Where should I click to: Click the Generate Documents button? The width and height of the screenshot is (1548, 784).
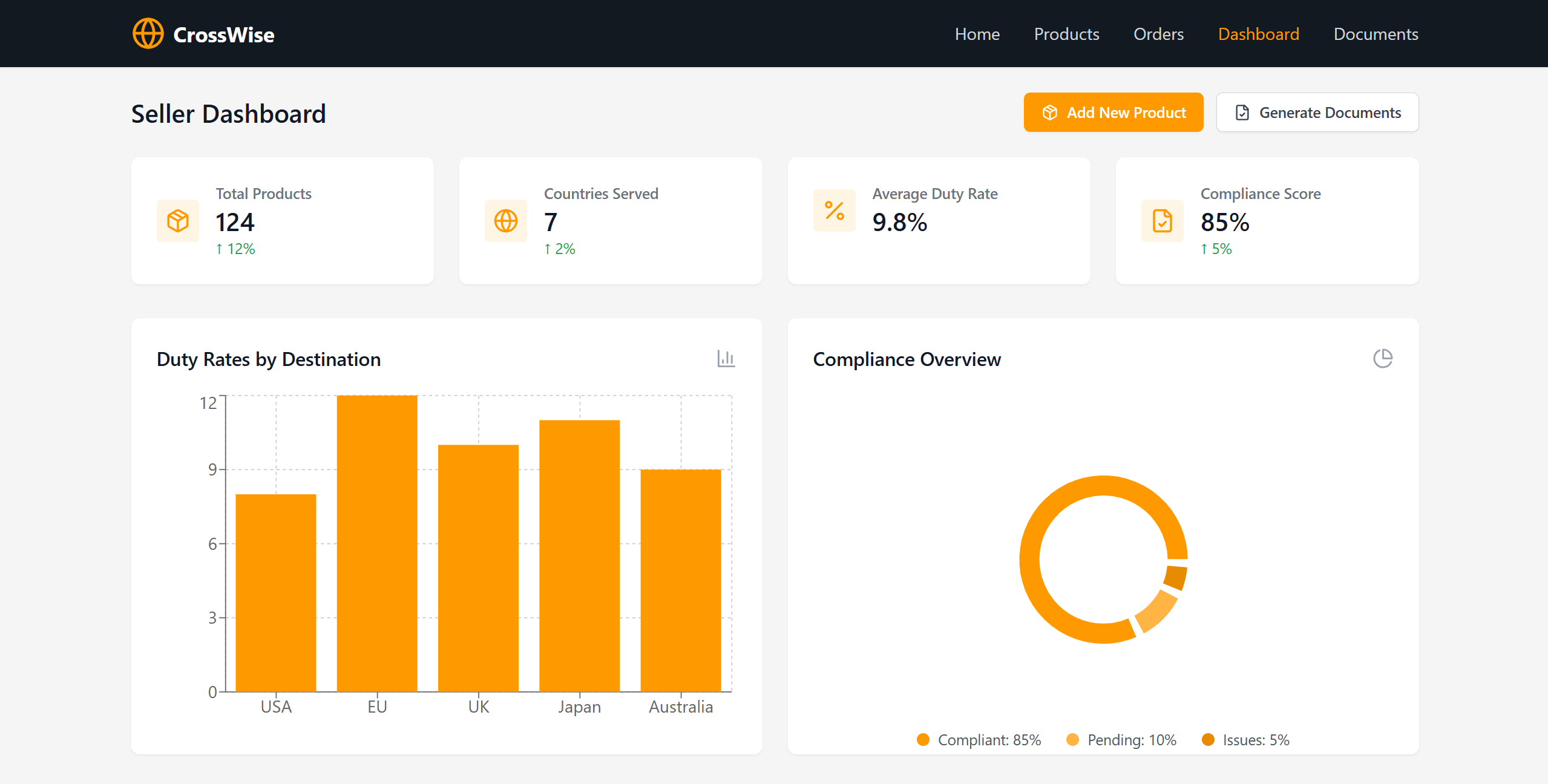tap(1317, 113)
